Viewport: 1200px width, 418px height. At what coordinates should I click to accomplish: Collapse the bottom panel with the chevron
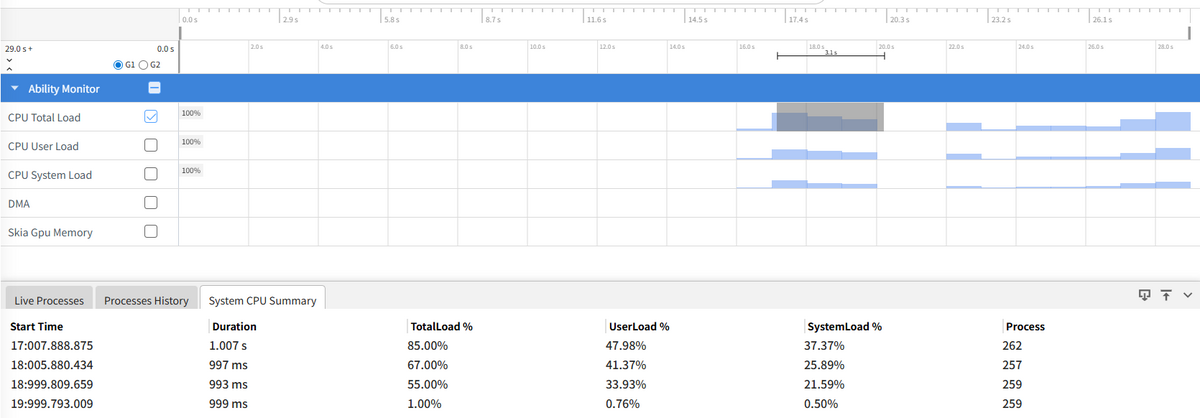(x=1188, y=295)
